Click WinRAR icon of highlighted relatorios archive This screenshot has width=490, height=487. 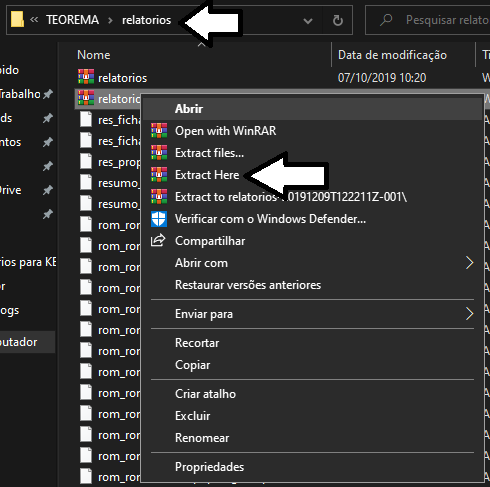[86, 98]
